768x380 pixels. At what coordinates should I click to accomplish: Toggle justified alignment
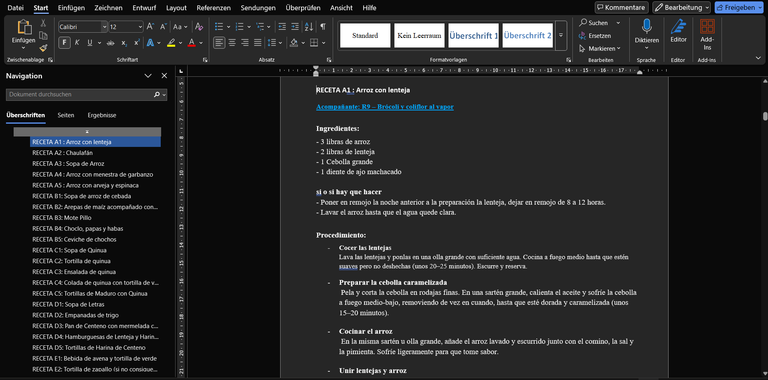pyautogui.click(x=258, y=43)
